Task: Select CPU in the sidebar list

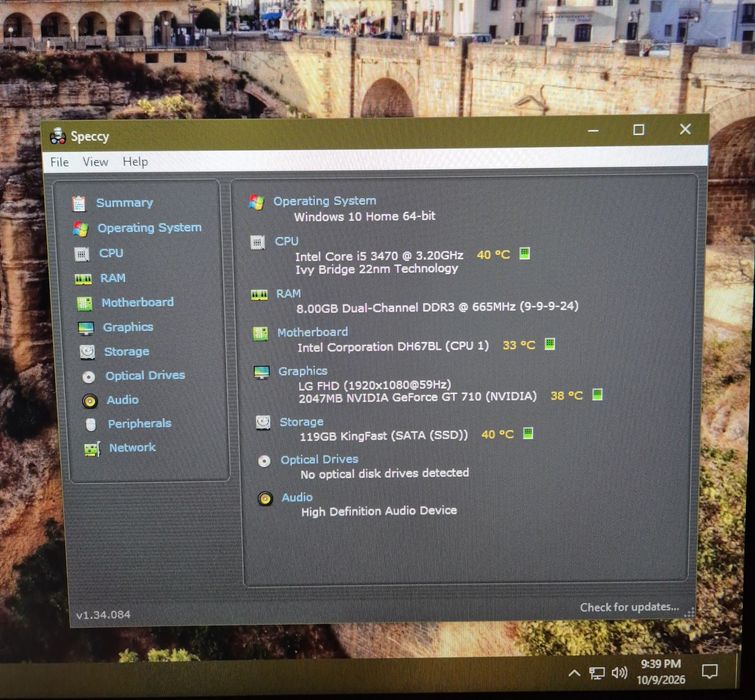Action: click(x=111, y=253)
